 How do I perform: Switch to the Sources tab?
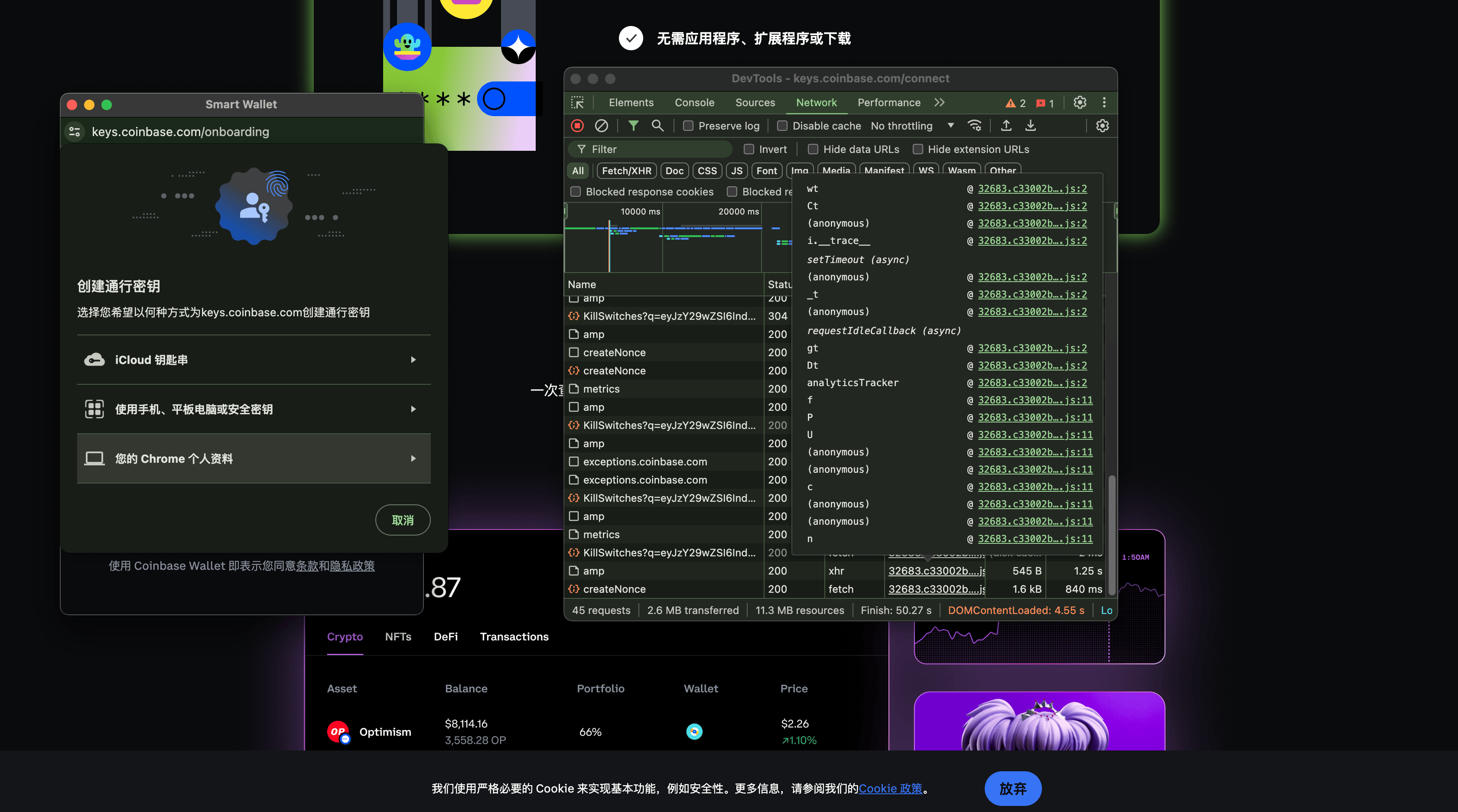pos(755,102)
